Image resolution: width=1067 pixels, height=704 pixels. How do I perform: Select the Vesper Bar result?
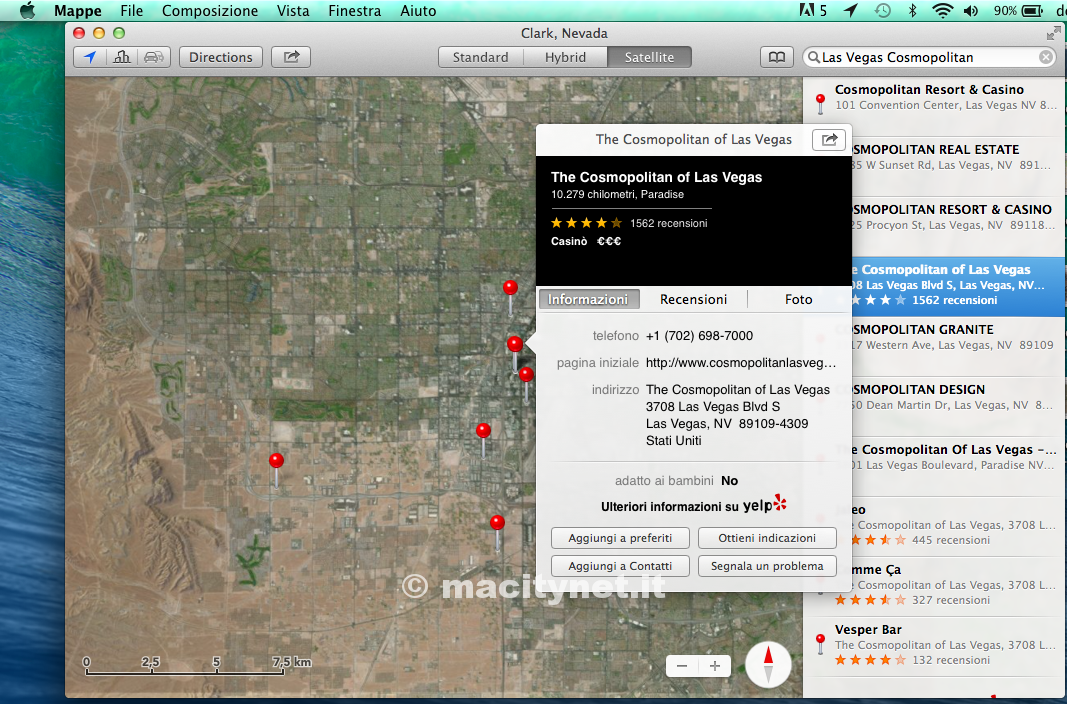tap(935, 644)
